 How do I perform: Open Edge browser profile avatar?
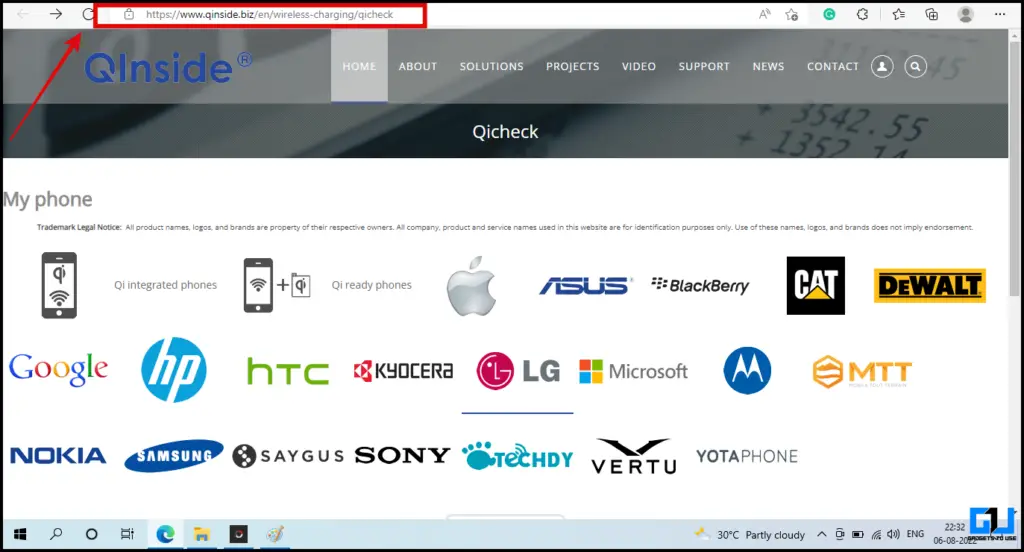pyautogui.click(x=965, y=14)
